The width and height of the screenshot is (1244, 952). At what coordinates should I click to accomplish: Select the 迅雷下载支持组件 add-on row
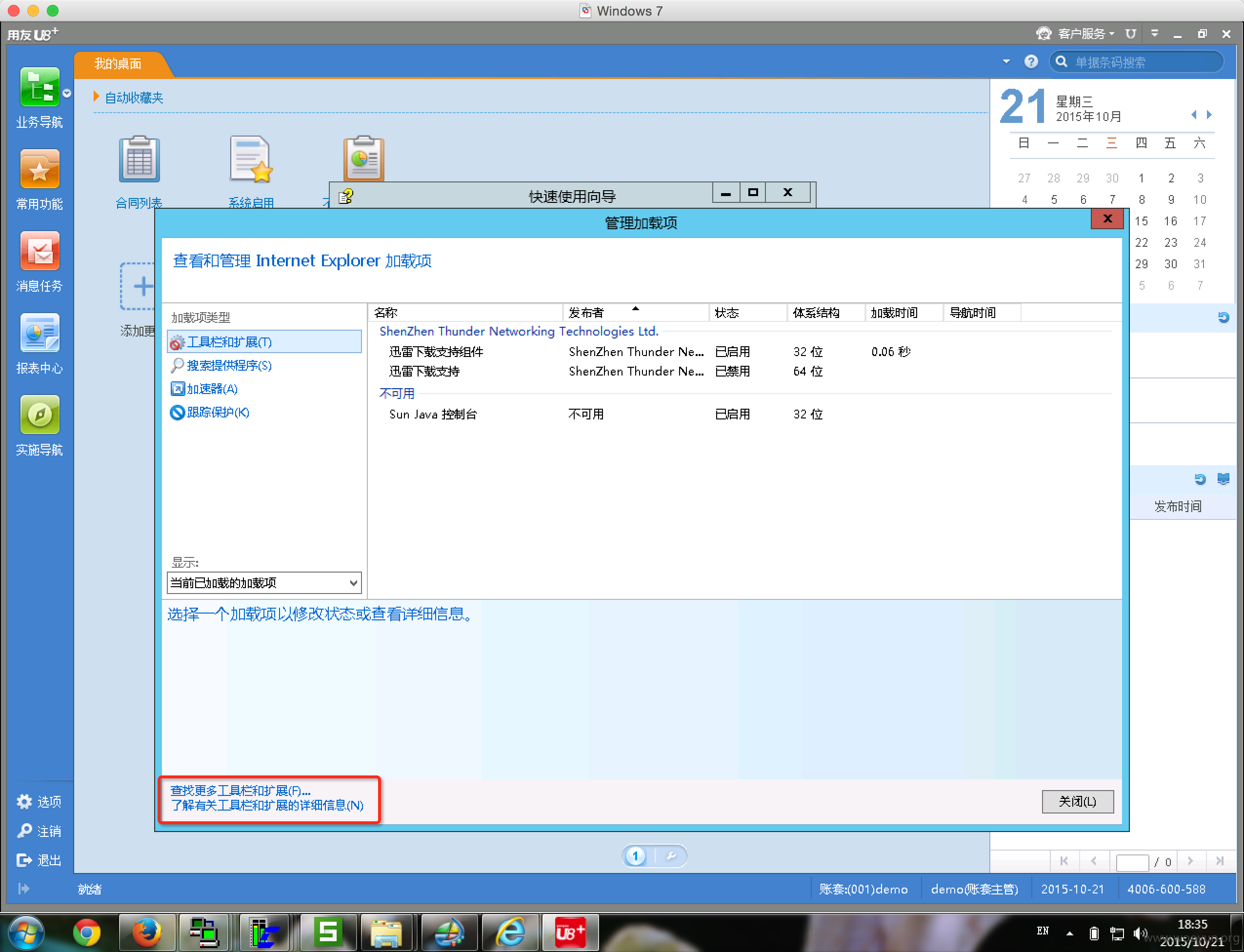click(745, 351)
